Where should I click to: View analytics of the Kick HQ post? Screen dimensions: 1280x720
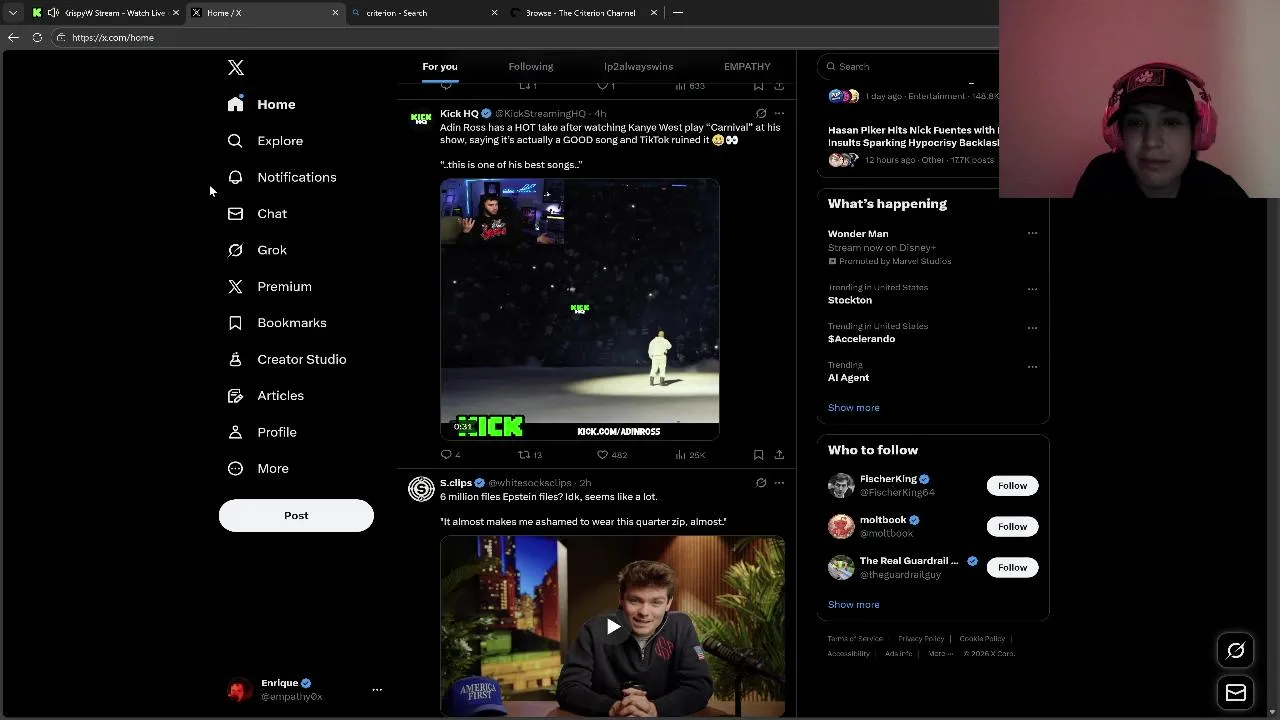tap(690, 455)
